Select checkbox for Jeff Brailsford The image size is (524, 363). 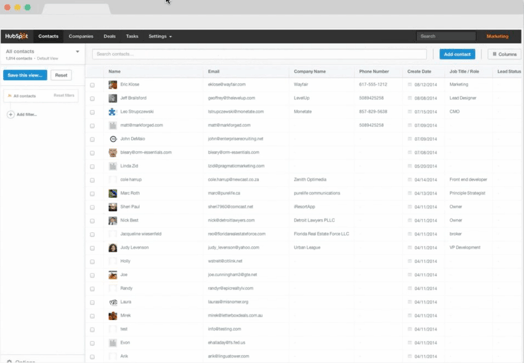point(92,99)
